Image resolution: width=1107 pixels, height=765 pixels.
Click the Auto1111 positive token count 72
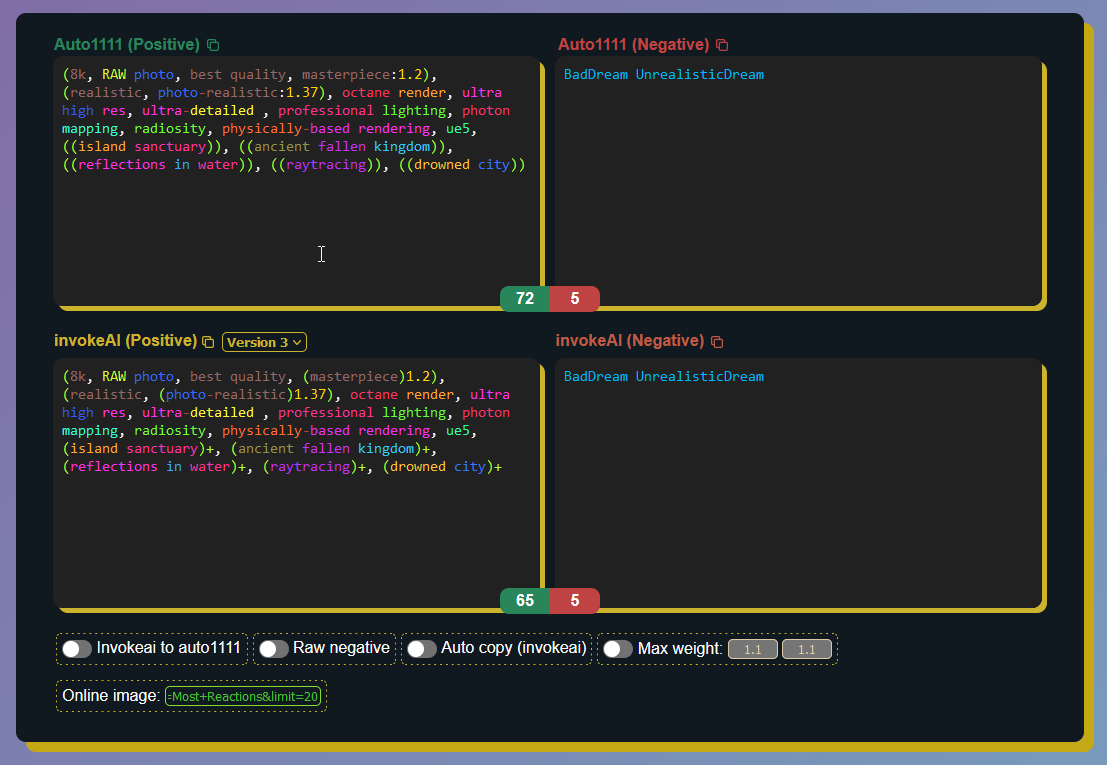(525, 299)
